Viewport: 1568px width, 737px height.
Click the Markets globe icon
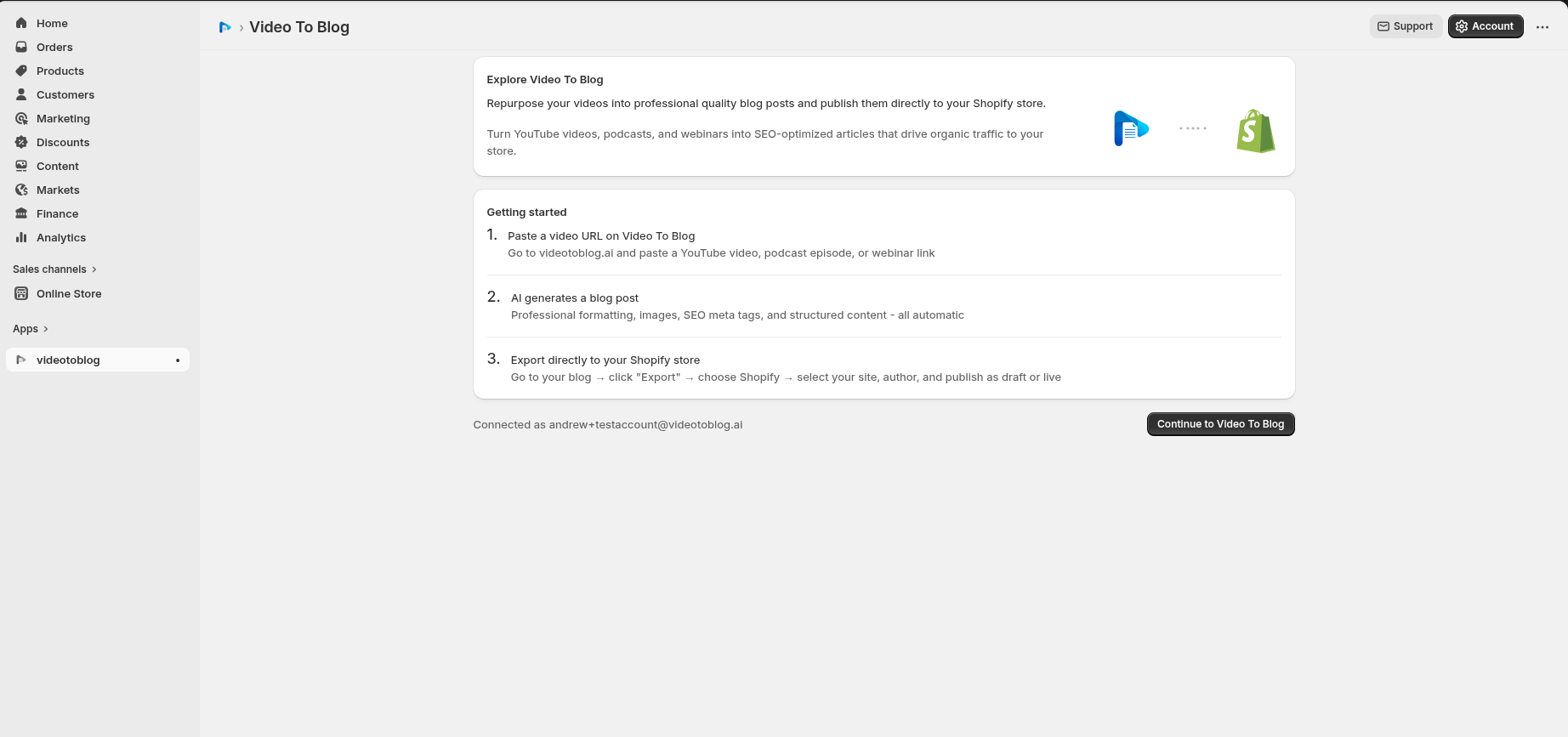[x=21, y=190]
